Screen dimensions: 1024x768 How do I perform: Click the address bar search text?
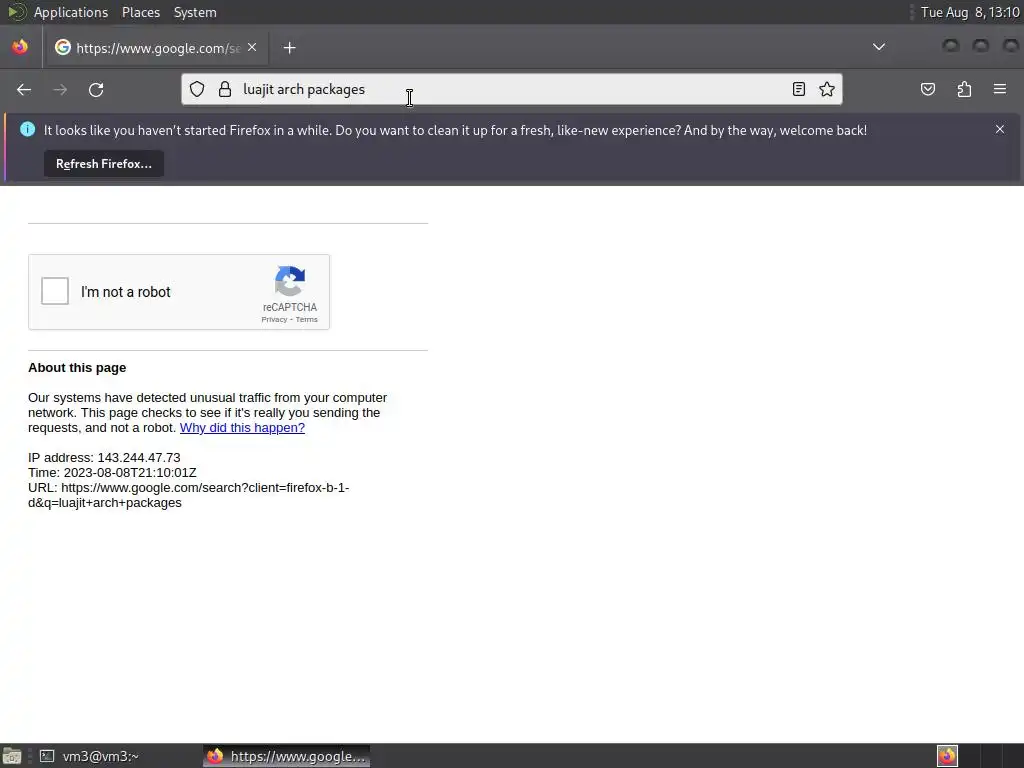304,89
